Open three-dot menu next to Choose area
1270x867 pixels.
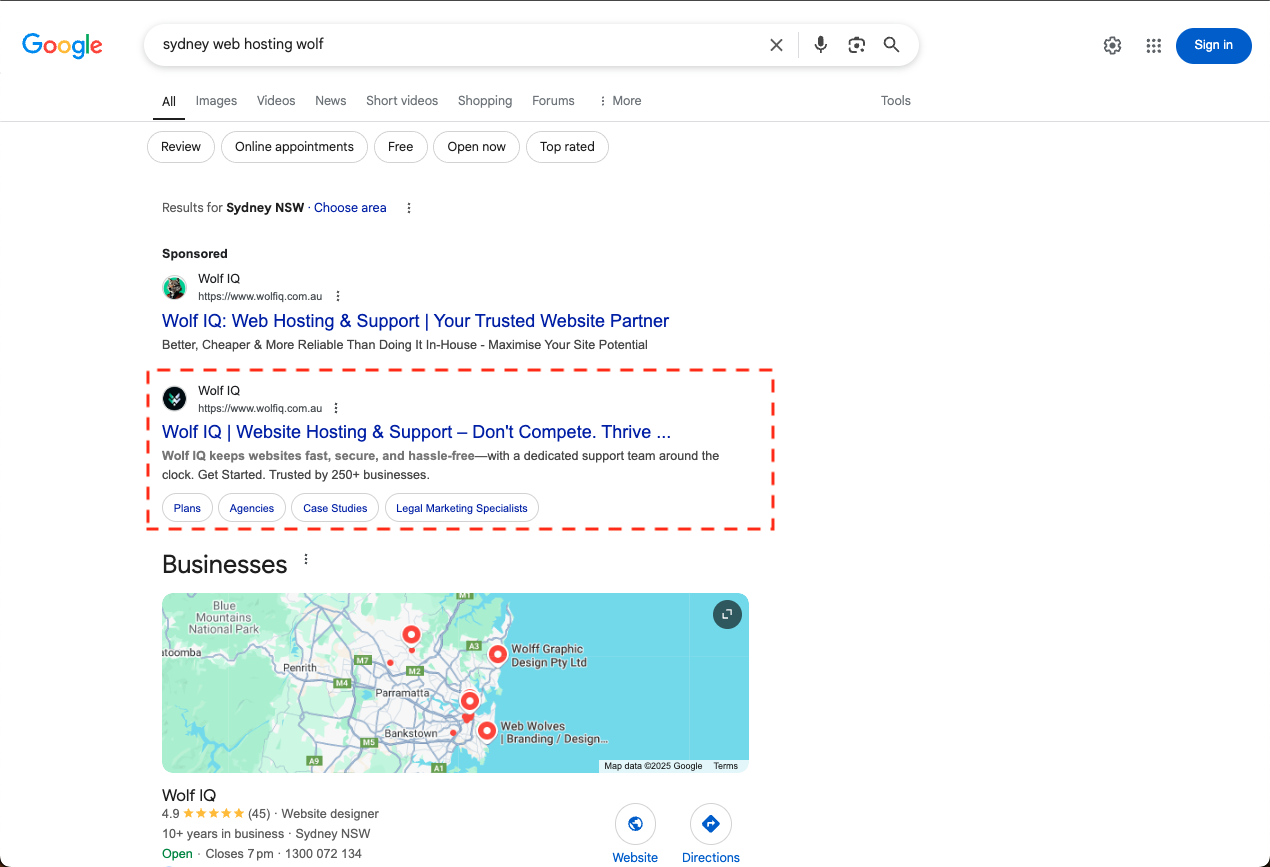point(408,208)
